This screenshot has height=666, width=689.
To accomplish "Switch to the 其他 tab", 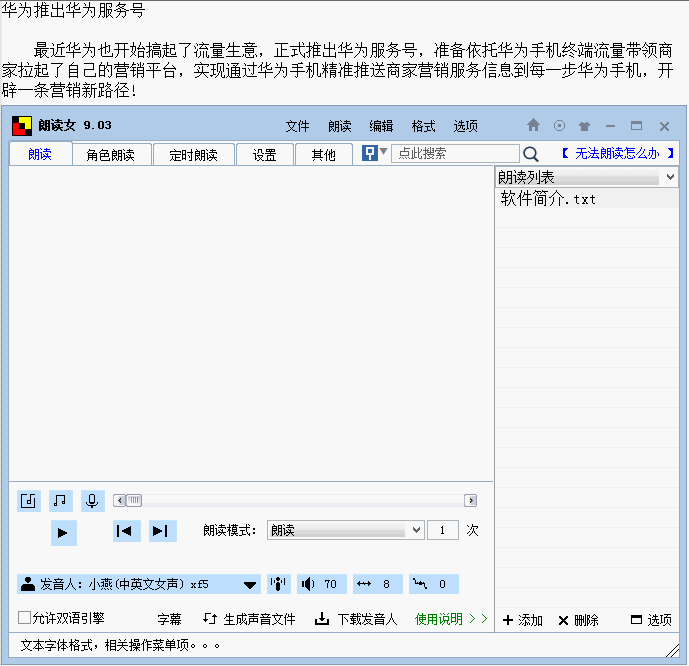I will tap(323, 155).
